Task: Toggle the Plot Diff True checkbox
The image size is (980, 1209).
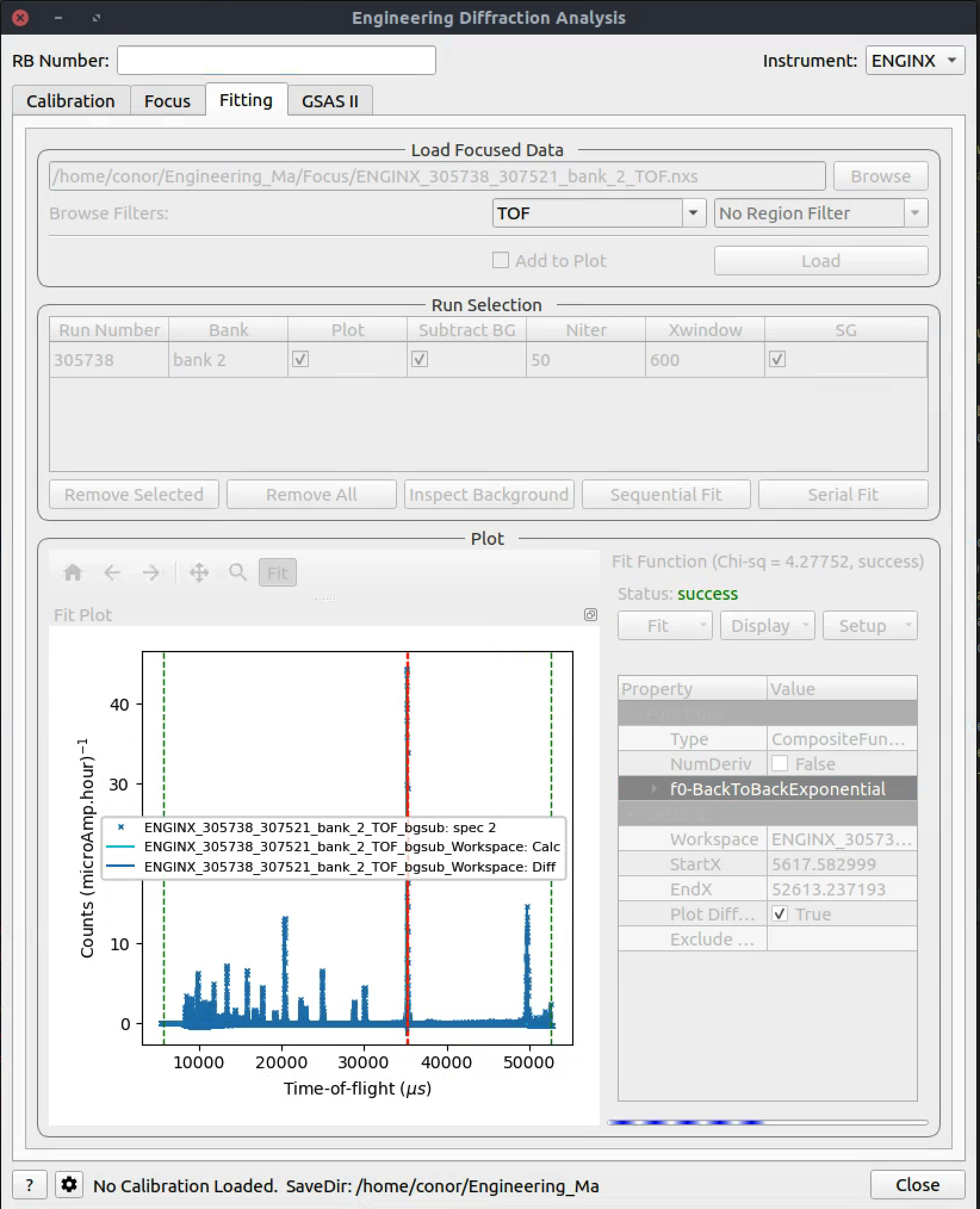Action: tap(780, 914)
